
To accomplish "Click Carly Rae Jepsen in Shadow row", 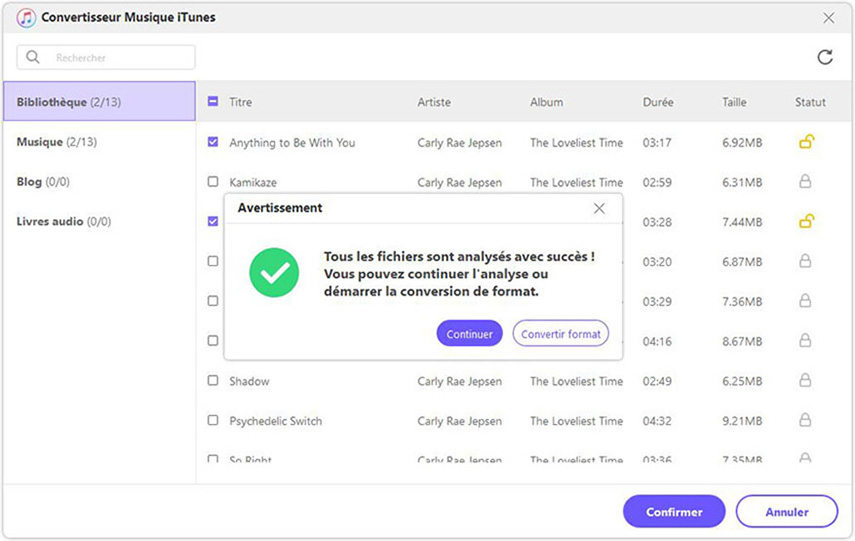I will point(460,381).
